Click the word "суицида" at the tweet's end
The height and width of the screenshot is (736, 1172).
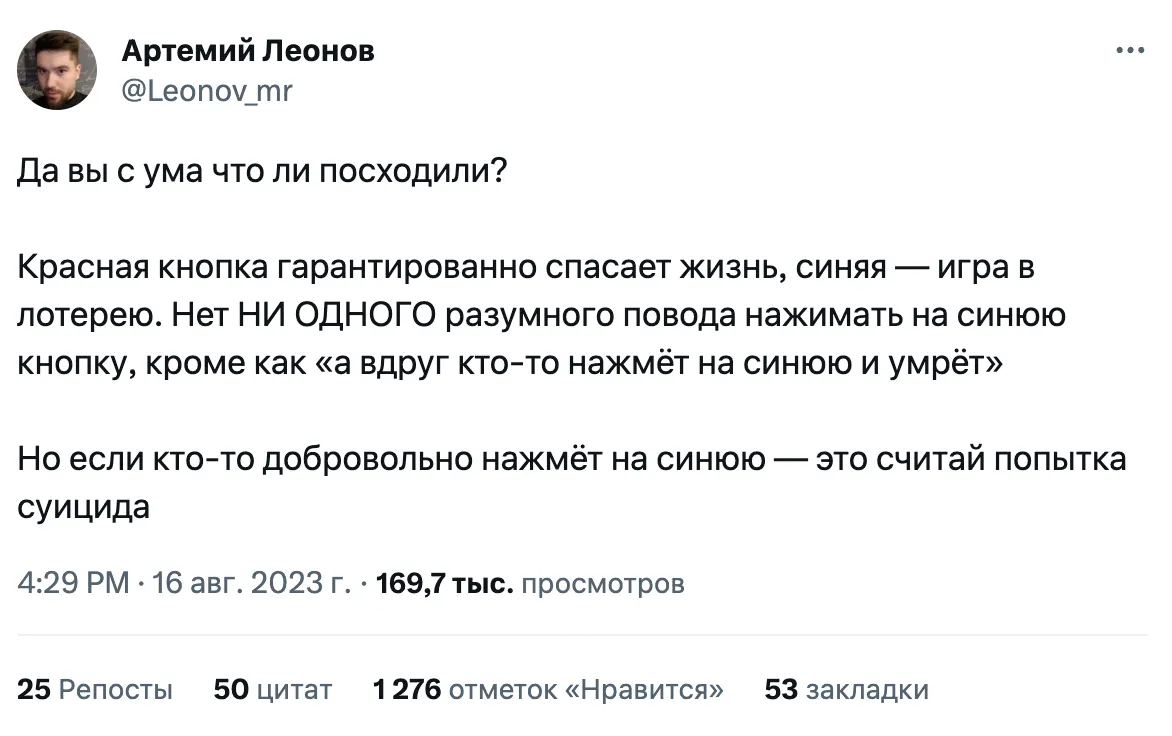pyautogui.click(x=84, y=507)
